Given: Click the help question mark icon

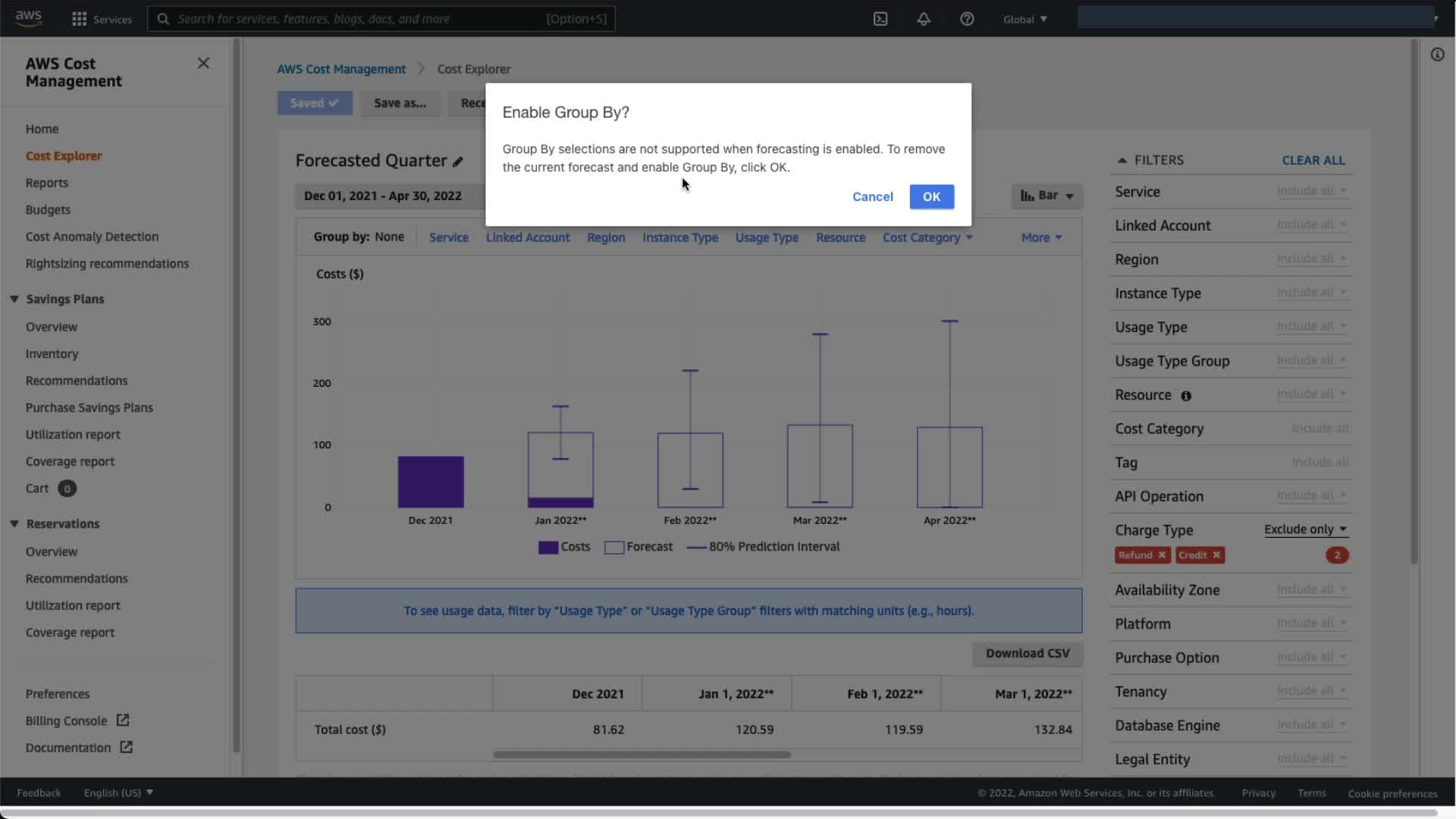Looking at the screenshot, I should coord(967,19).
